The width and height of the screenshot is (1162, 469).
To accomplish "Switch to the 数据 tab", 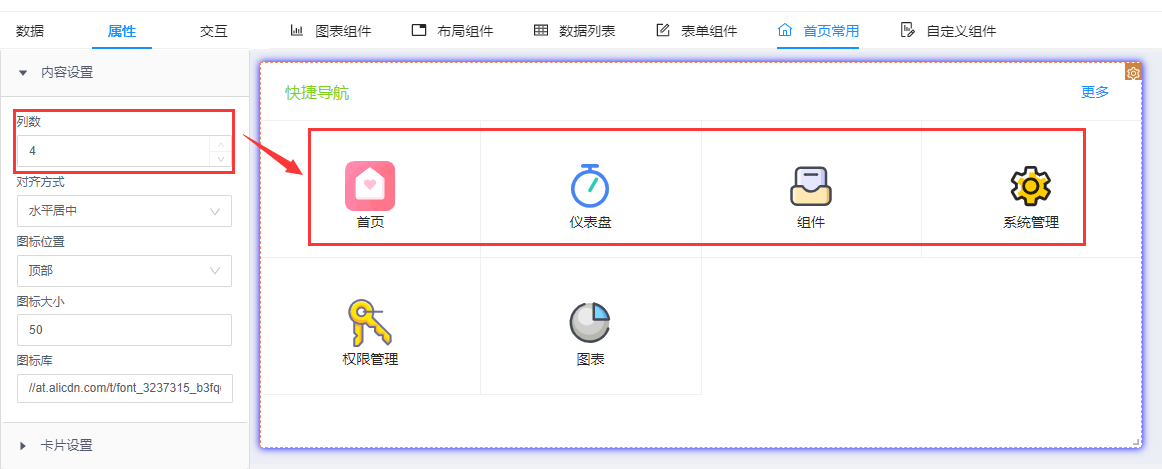I will pyautogui.click(x=30, y=31).
